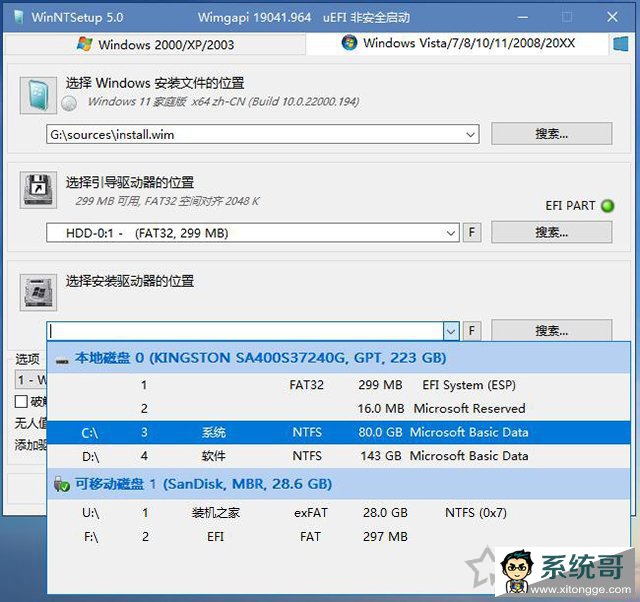640x602 pixels.
Task: Click the installation drive icon
Action: [38, 292]
